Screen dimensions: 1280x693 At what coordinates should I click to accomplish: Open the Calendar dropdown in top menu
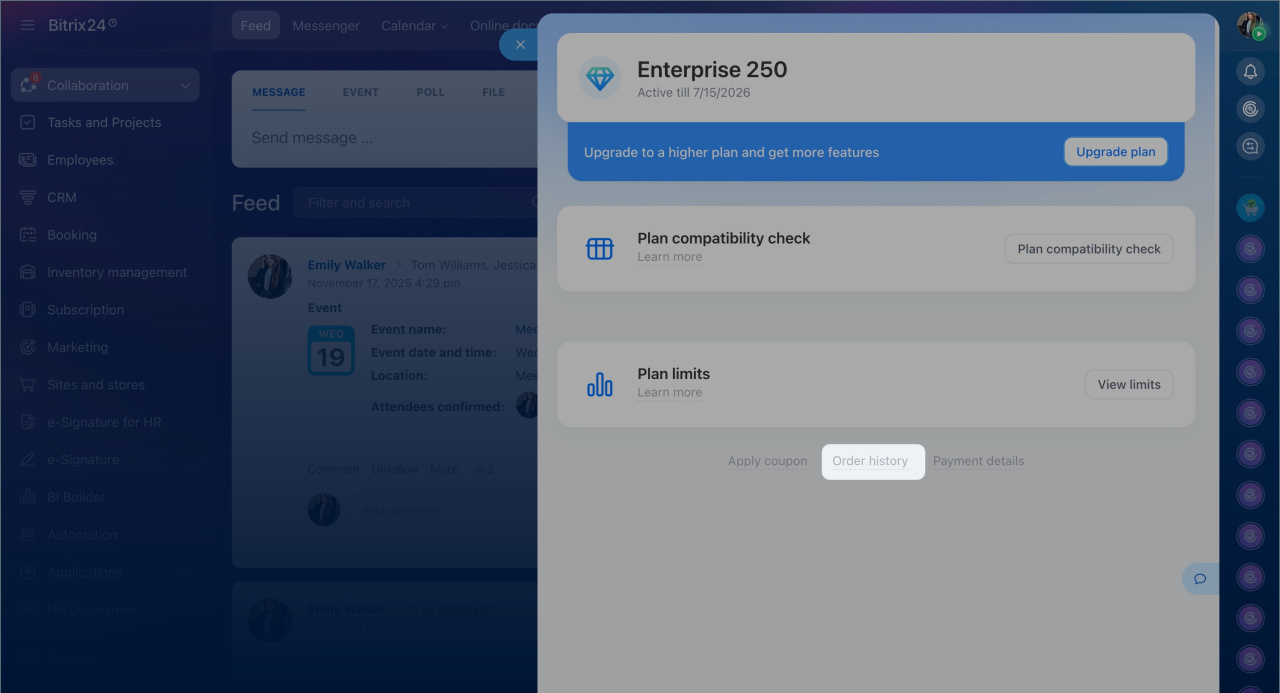[x=414, y=25]
